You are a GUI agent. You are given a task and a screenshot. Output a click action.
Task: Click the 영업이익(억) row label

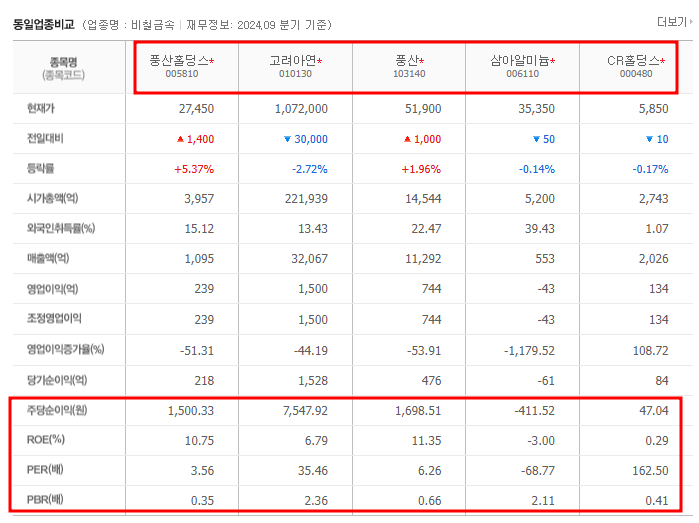coord(53,289)
